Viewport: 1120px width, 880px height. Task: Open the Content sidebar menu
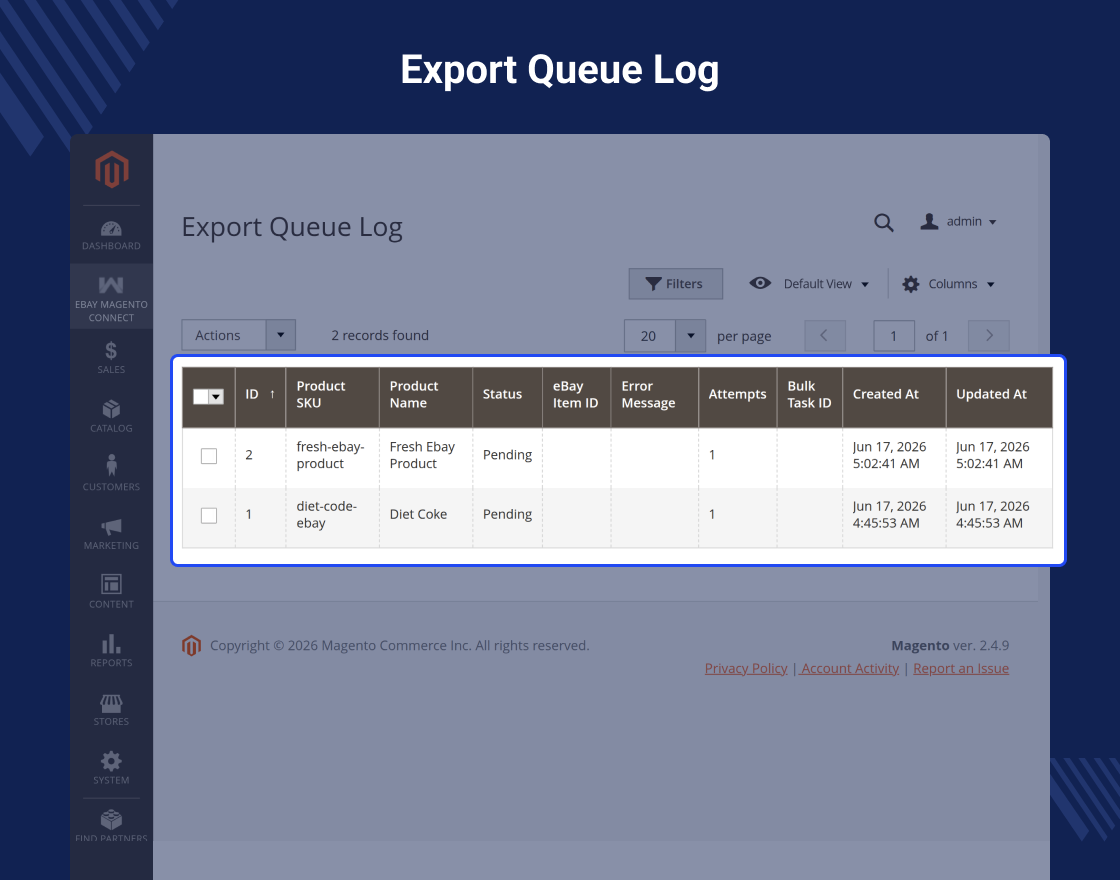click(x=111, y=592)
